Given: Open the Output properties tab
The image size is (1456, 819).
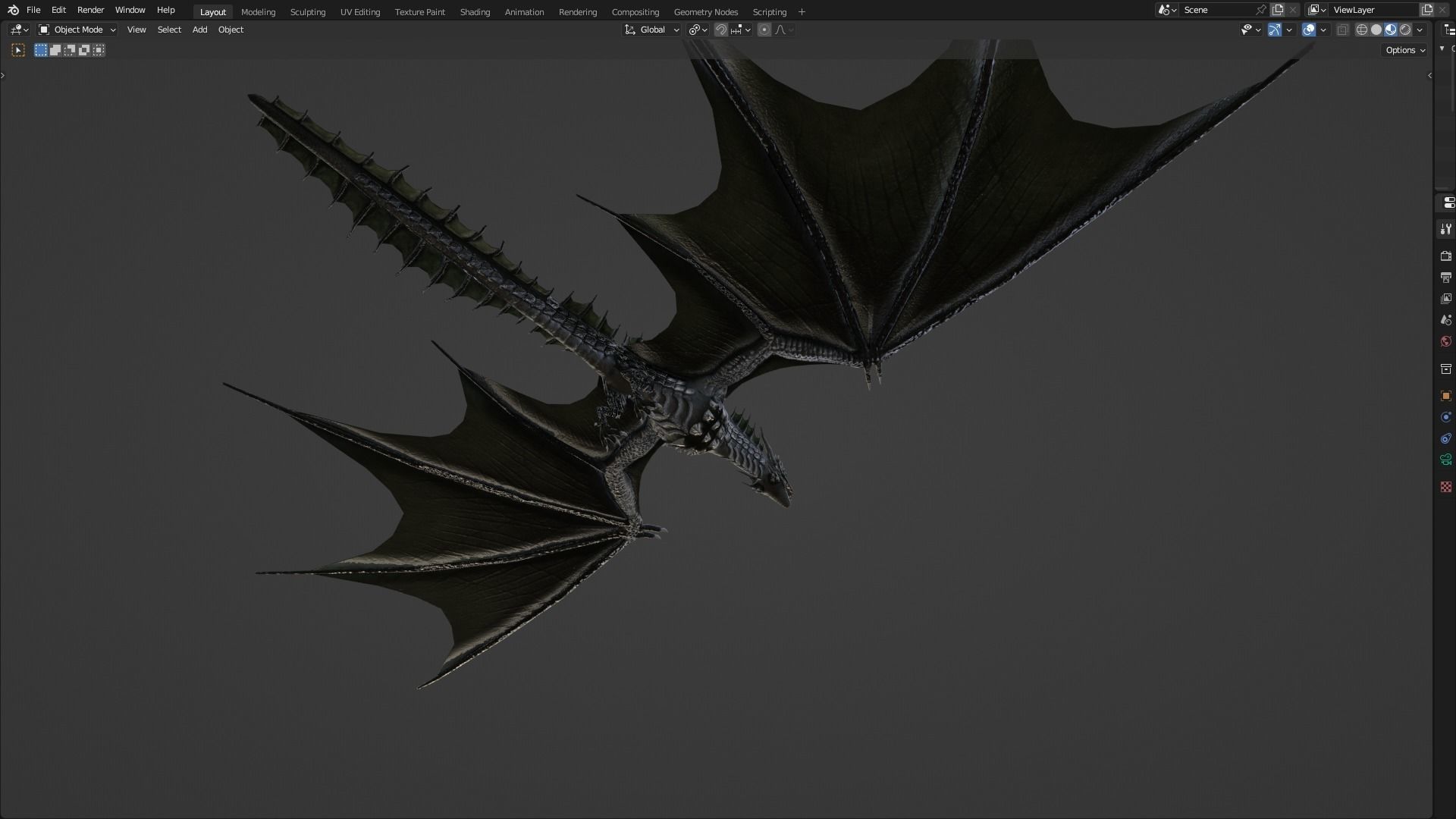Looking at the screenshot, I should point(1445,278).
